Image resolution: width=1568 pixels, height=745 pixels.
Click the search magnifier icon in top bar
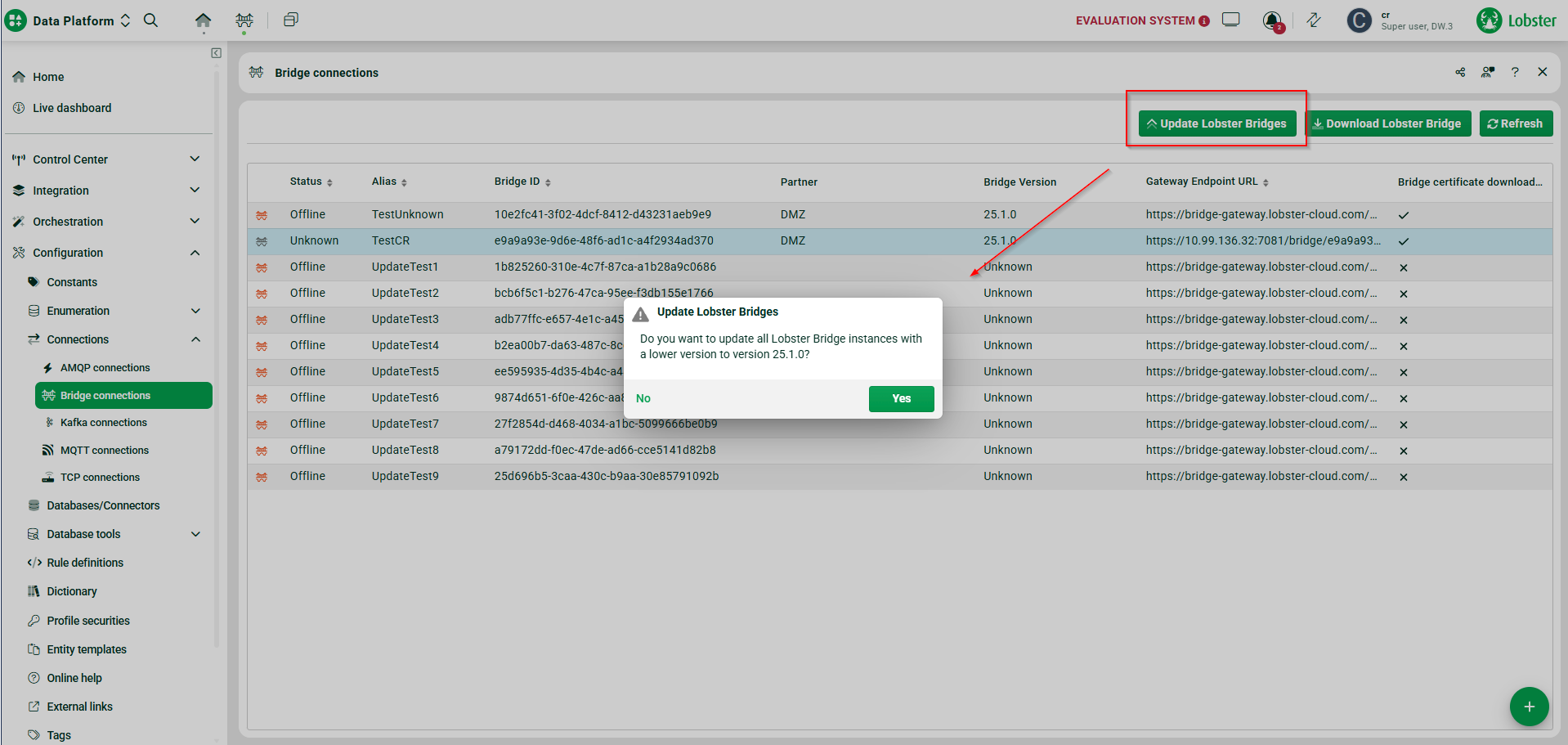(150, 20)
